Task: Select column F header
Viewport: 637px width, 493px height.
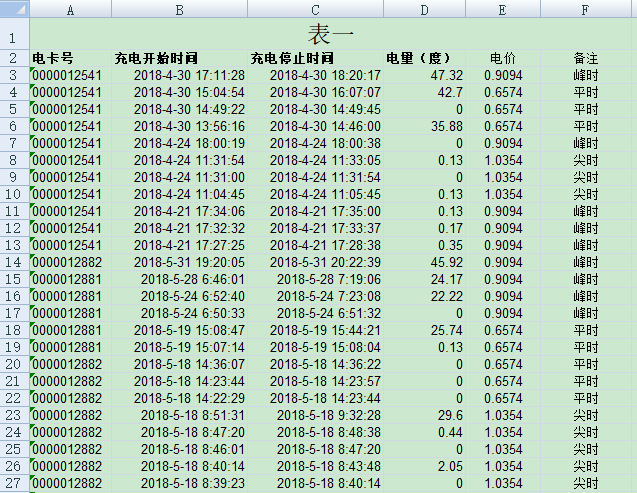Action: [585, 9]
